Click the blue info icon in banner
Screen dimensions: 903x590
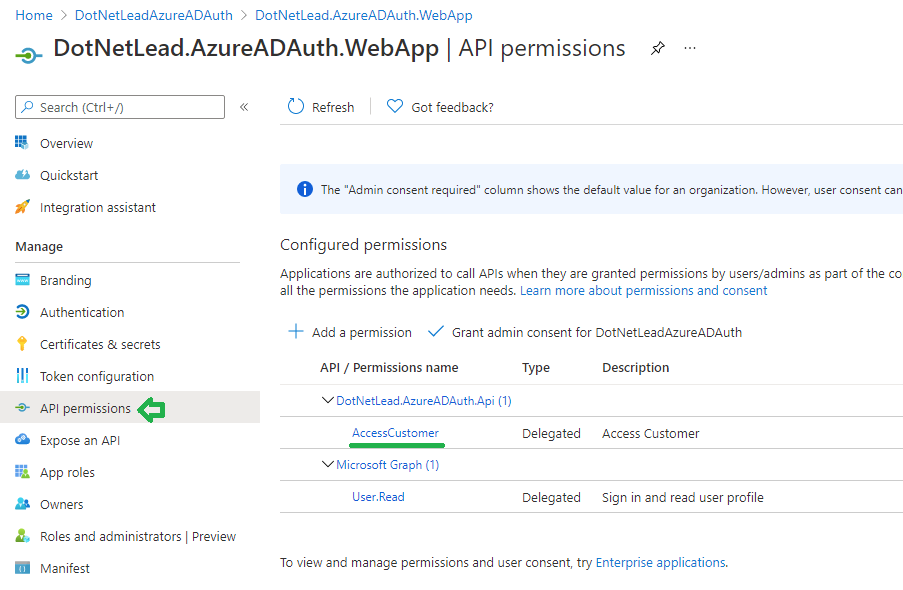[305, 189]
